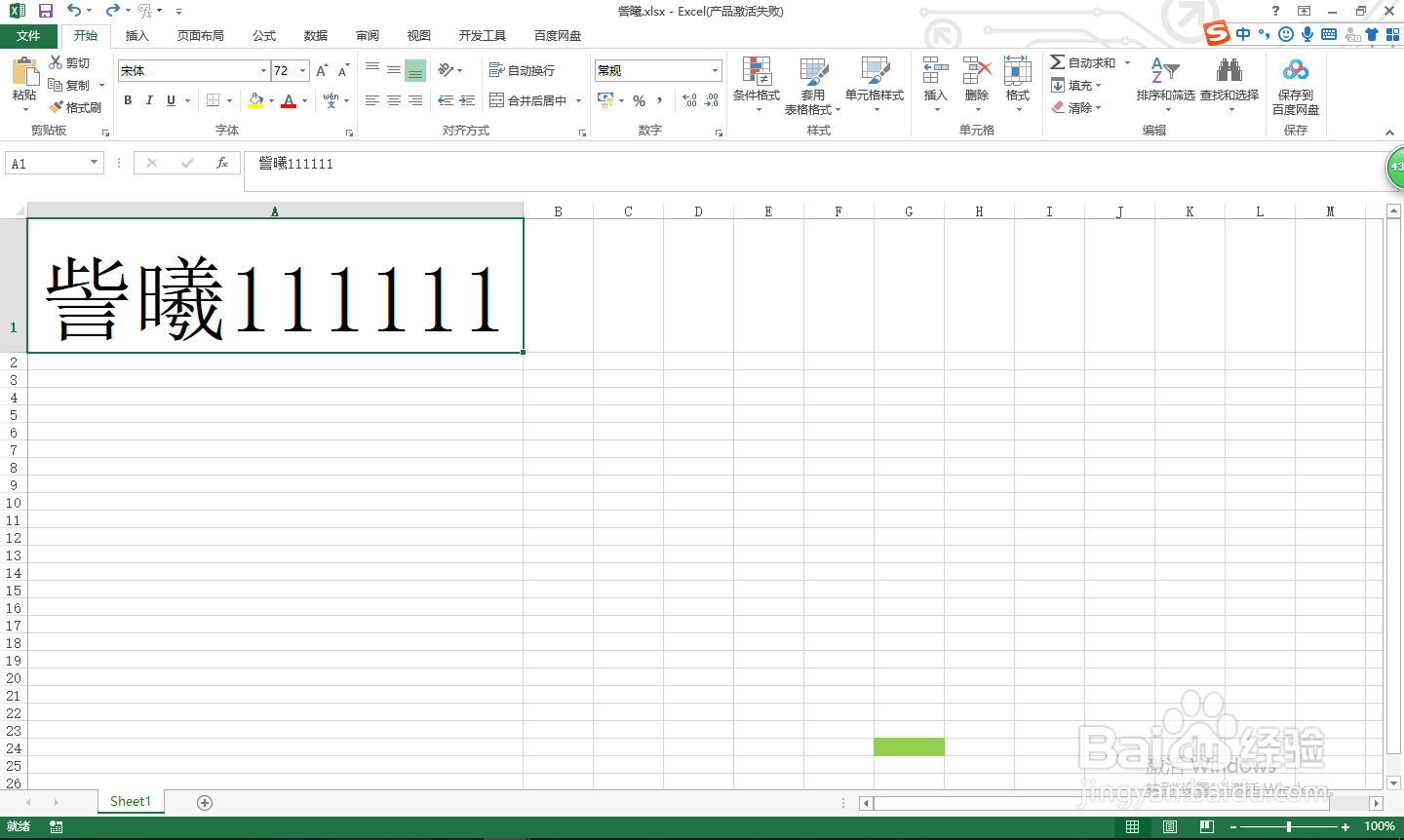This screenshot has width=1404, height=840.
Task: Set vertical middle alignment
Action: pyautogui.click(x=394, y=69)
